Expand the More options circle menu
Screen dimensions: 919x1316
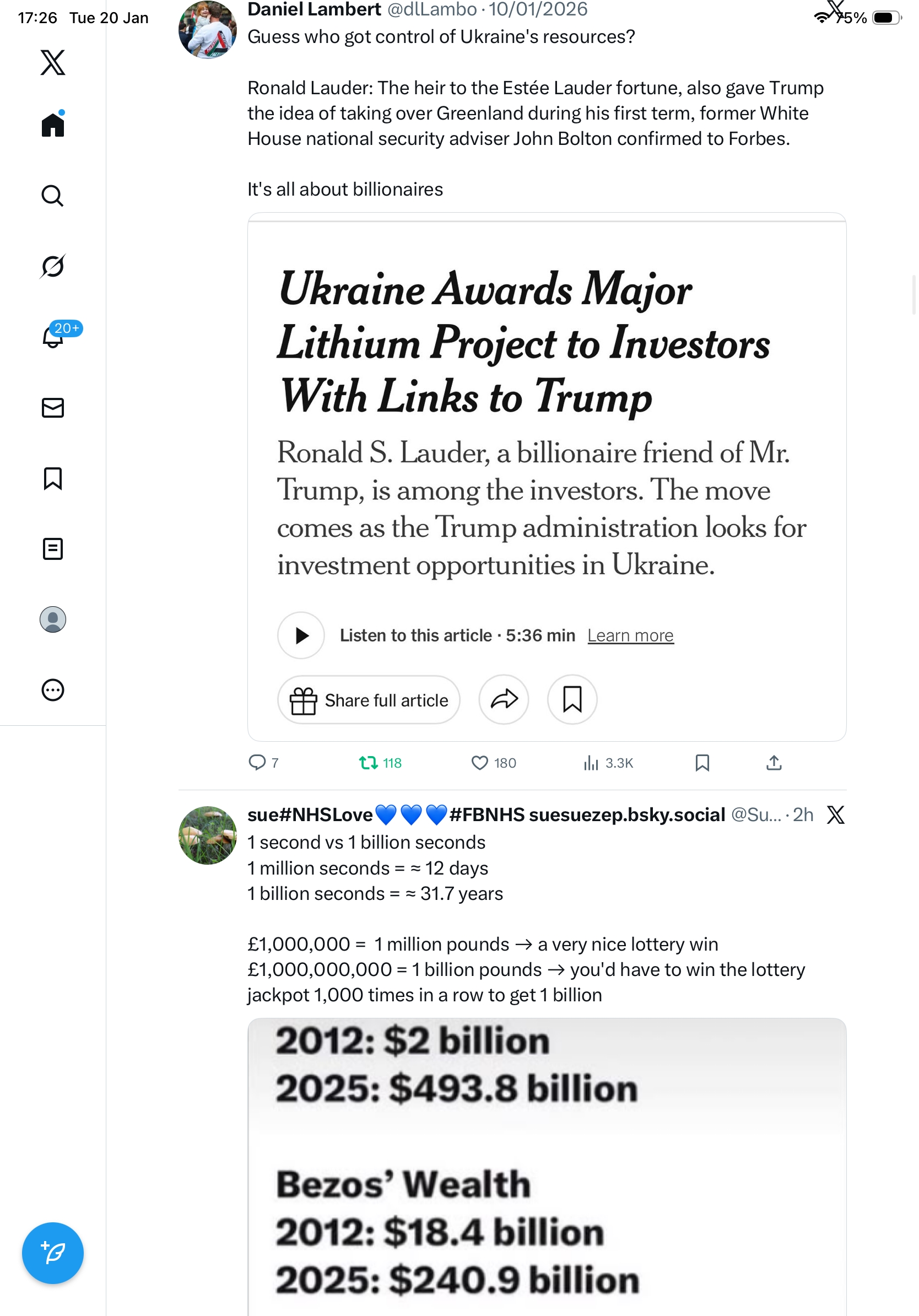(x=53, y=690)
